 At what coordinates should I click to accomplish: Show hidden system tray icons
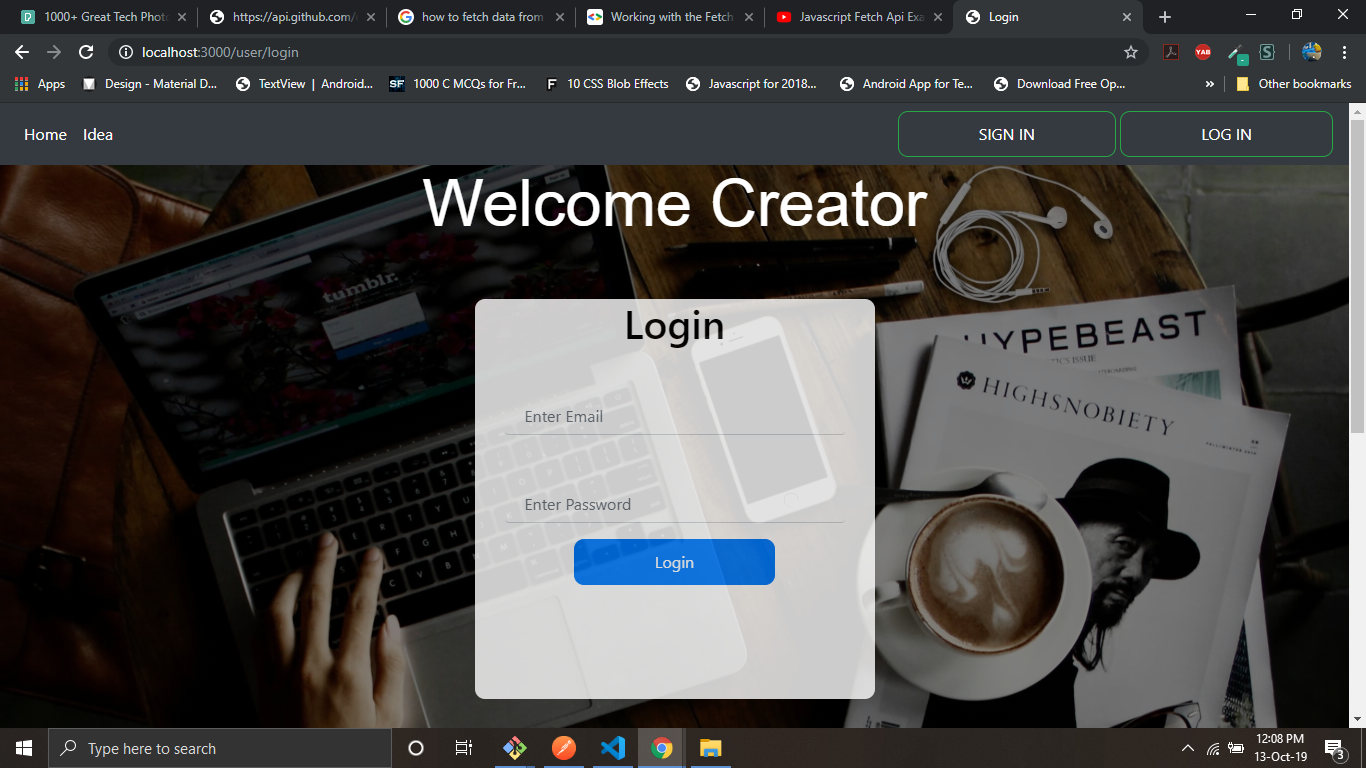point(1188,748)
